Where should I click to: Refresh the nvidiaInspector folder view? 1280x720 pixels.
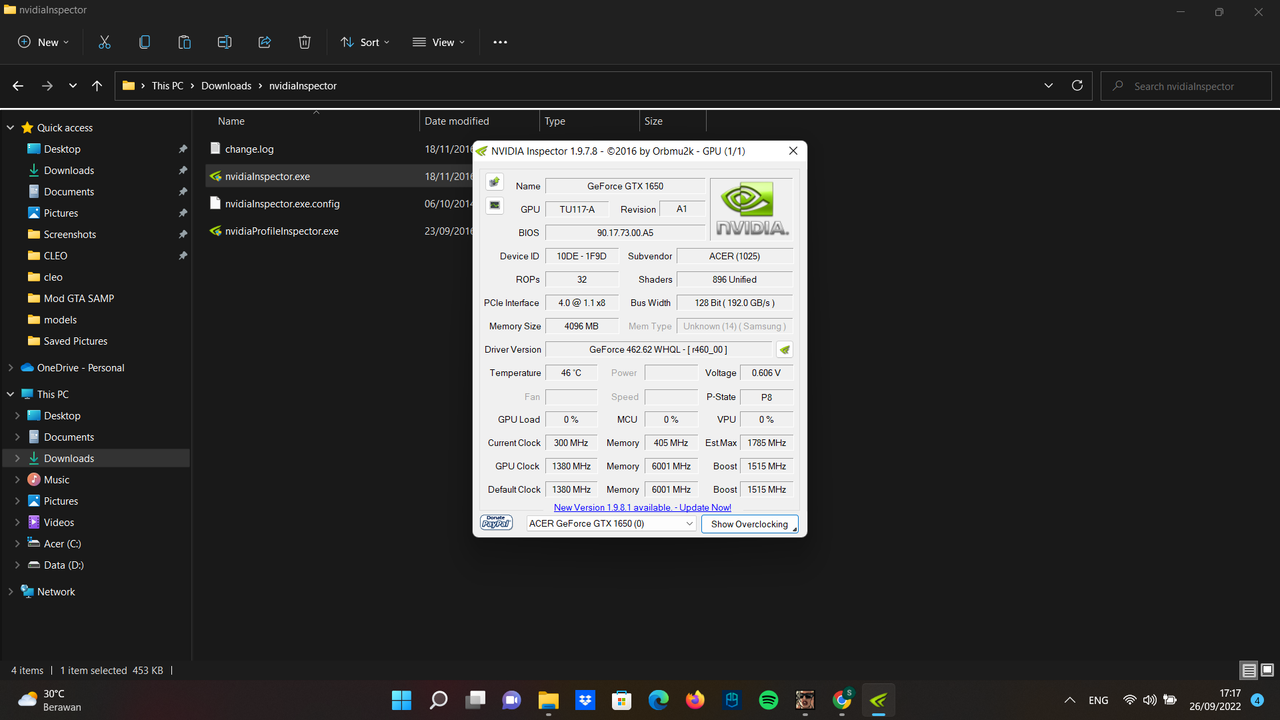pos(1077,86)
